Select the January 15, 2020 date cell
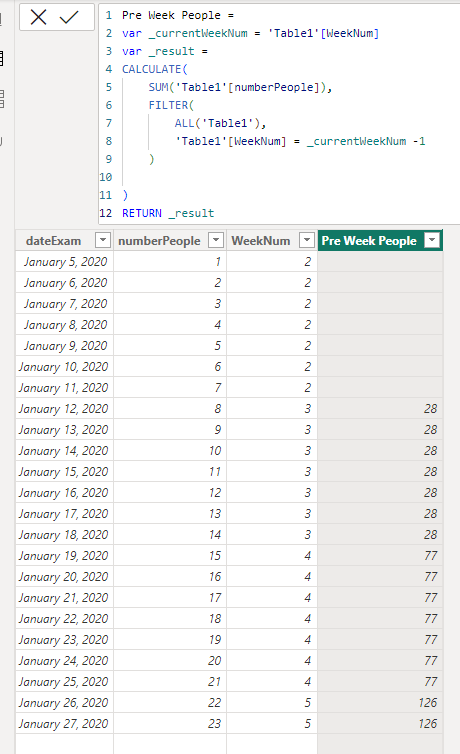This screenshot has height=754, width=460. pos(65,472)
